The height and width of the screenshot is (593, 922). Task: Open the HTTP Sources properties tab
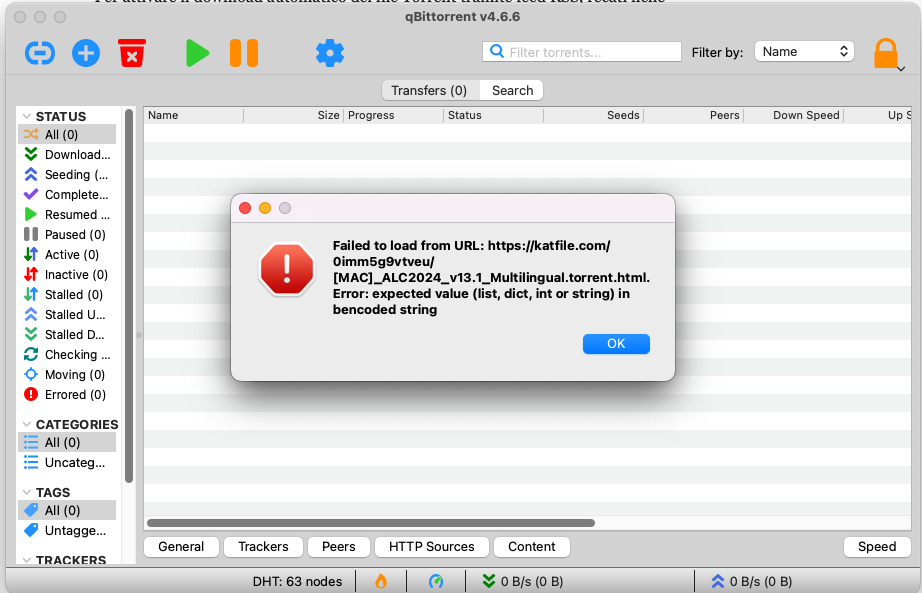point(432,547)
